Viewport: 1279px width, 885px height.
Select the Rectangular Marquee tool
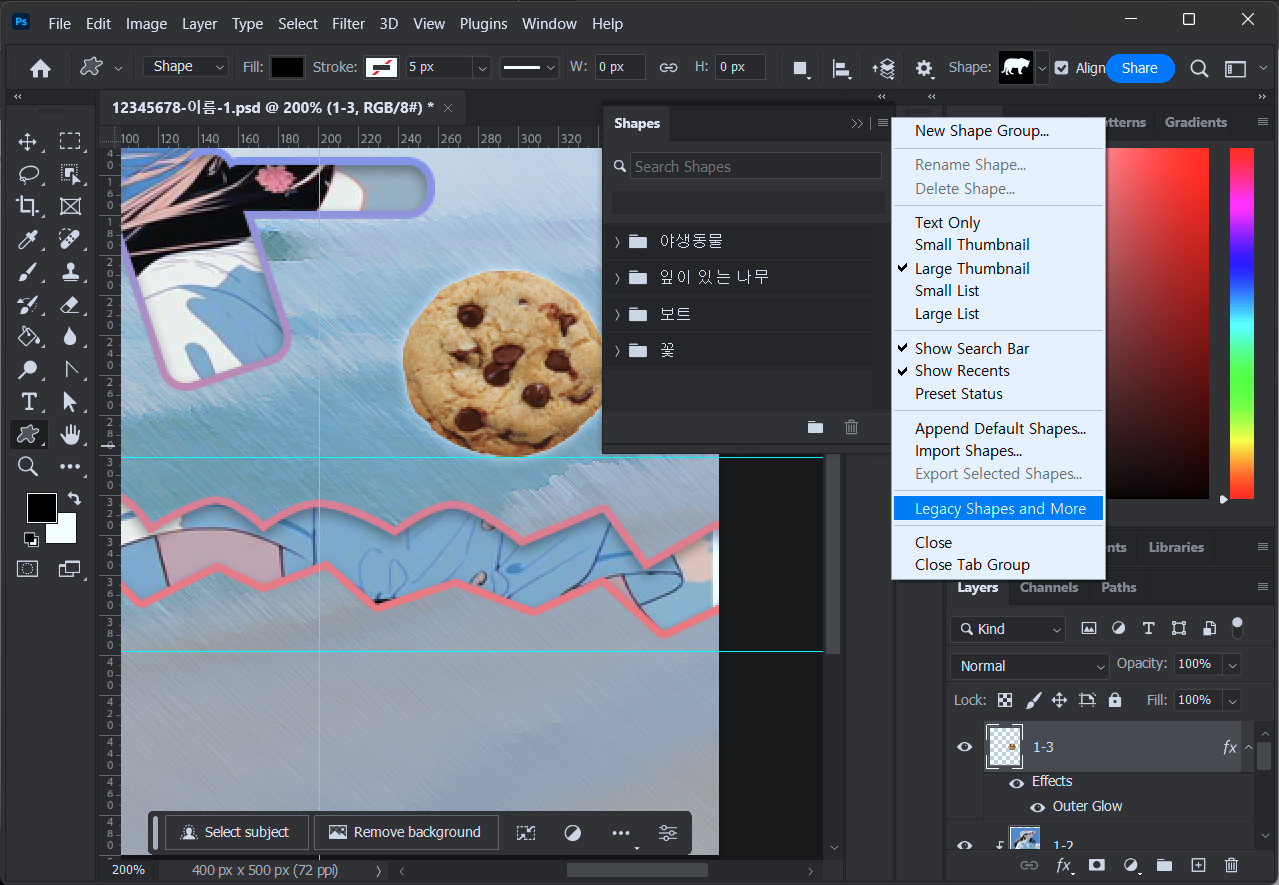tap(70, 141)
